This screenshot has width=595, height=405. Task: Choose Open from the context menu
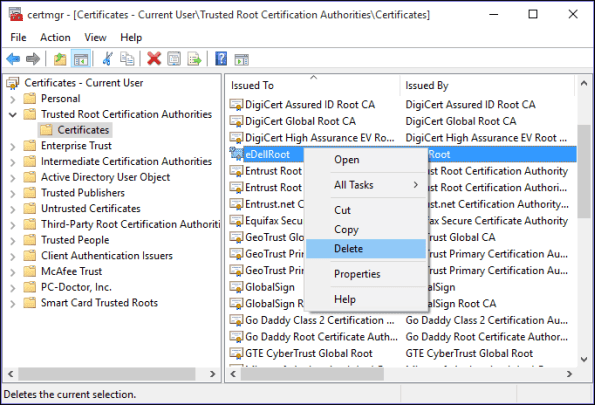click(x=366, y=160)
